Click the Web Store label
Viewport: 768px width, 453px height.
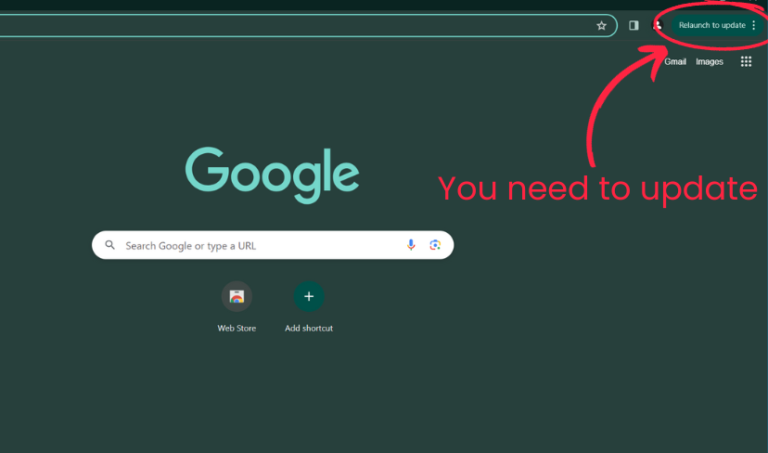click(x=237, y=329)
